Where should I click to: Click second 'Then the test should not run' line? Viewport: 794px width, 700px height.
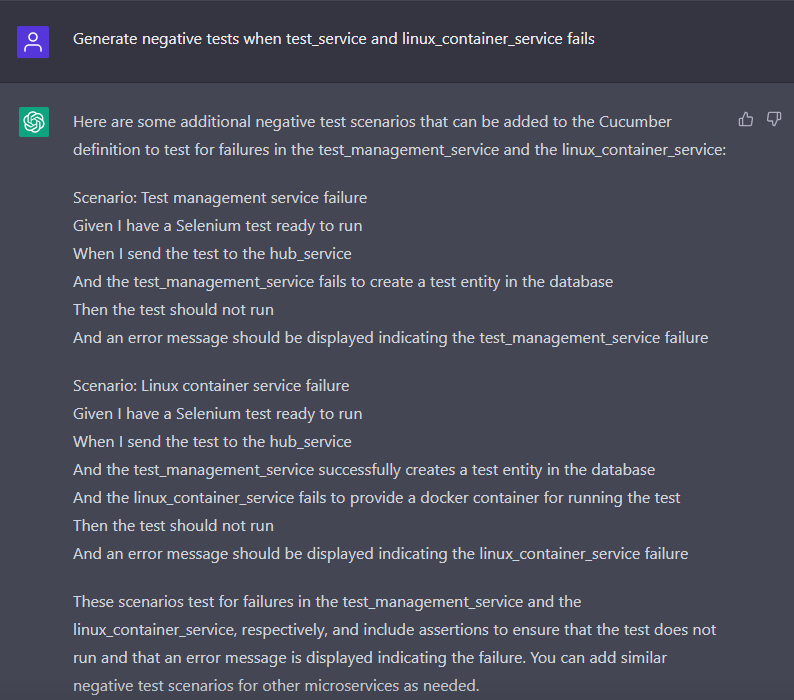pos(173,525)
